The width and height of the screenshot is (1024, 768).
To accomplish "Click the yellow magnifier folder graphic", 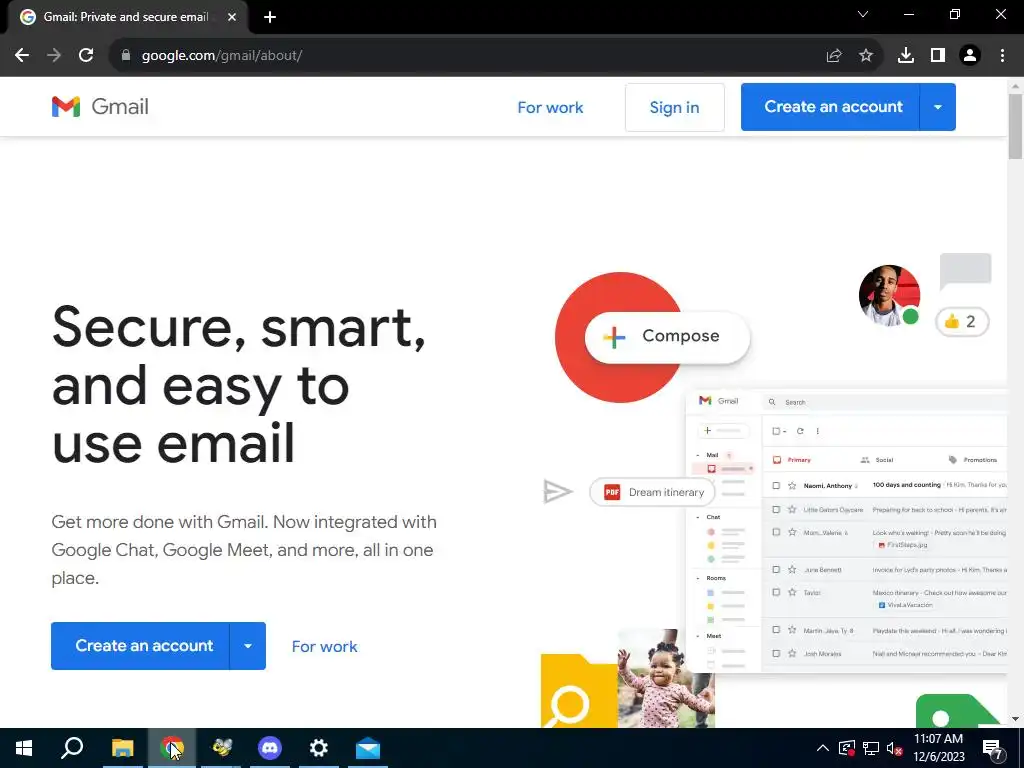I will pos(579,692).
